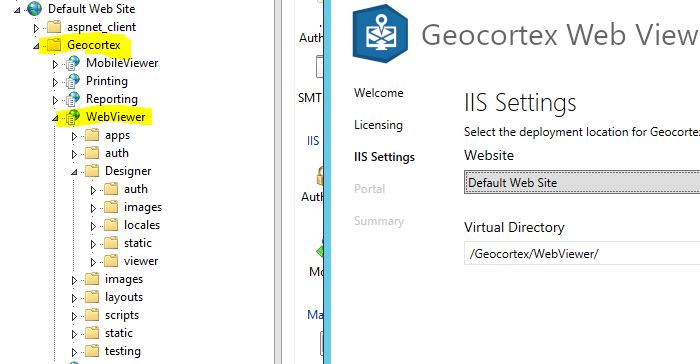Expand the apps folder node
The image size is (700, 364).
click(x=75, y=136)
